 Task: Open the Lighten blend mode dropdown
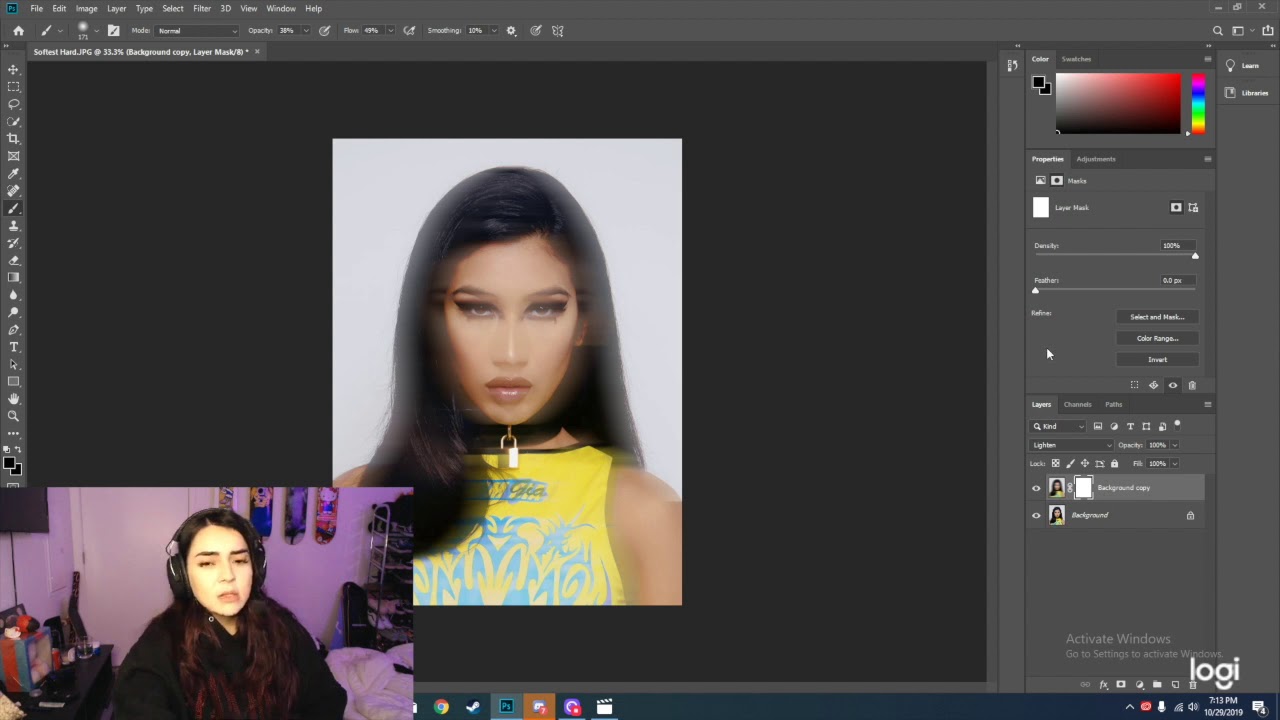click(1070, 445)
